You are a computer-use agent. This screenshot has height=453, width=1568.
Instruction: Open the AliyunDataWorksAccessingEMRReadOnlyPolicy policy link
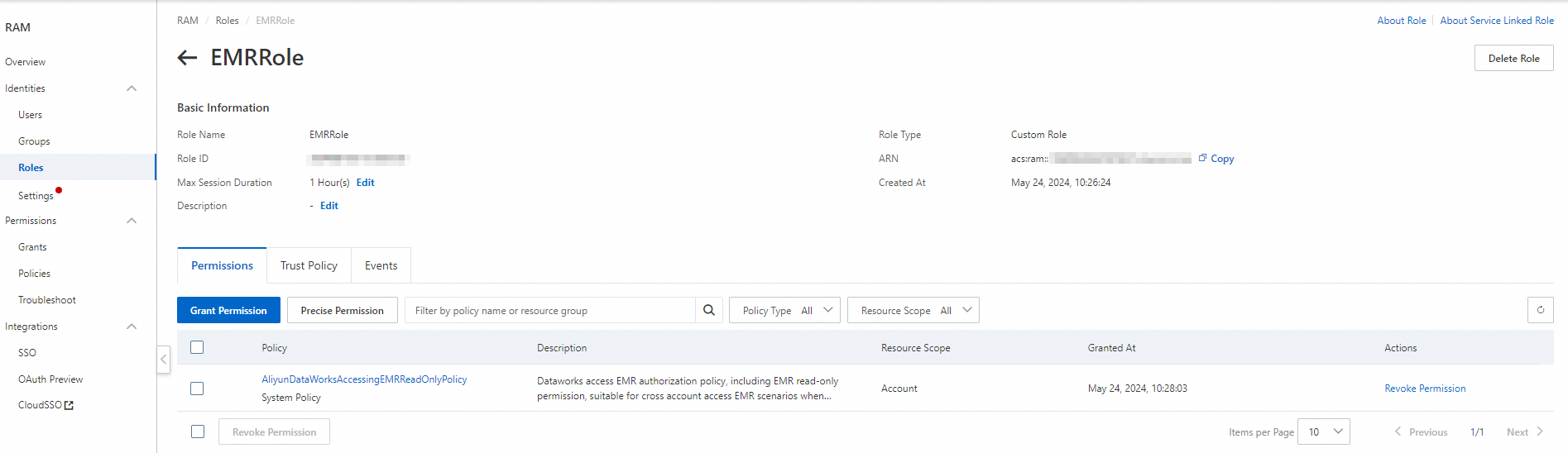tap(364, 379)
